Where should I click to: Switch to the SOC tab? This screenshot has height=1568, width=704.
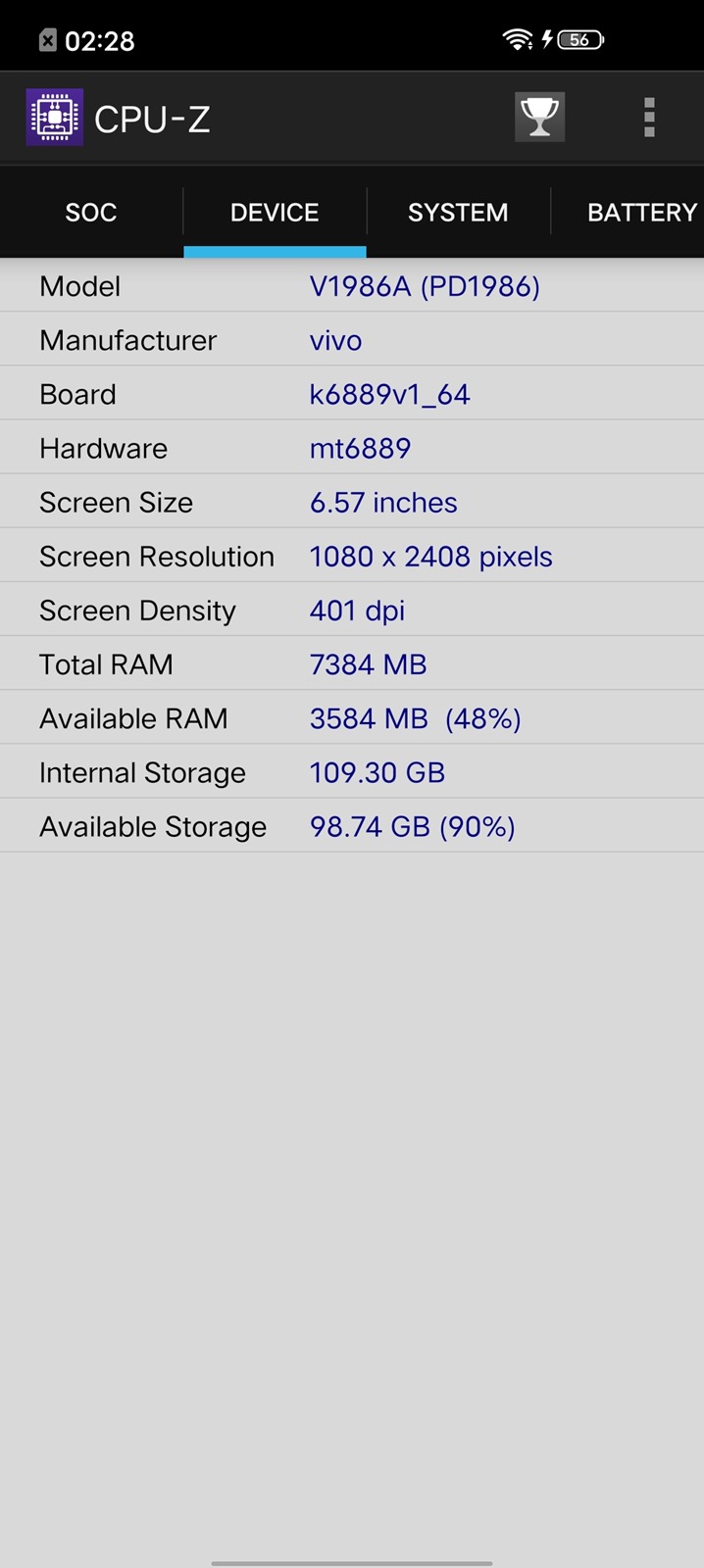point(91,213)
